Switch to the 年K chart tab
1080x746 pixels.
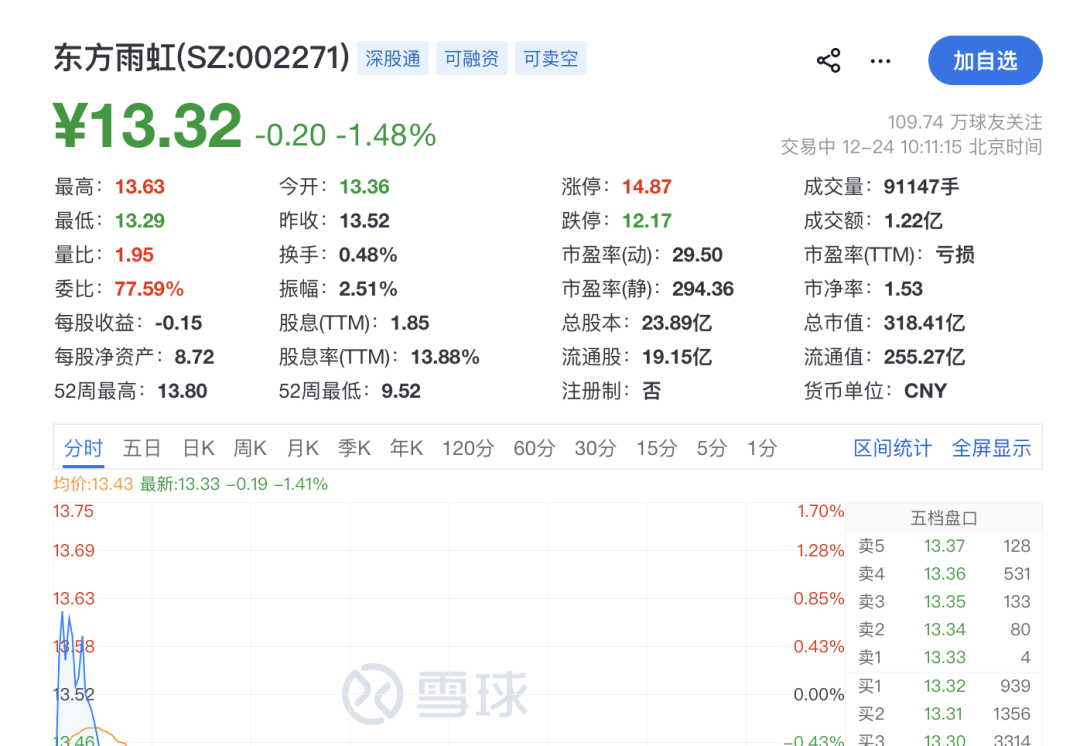click(406, 448)
